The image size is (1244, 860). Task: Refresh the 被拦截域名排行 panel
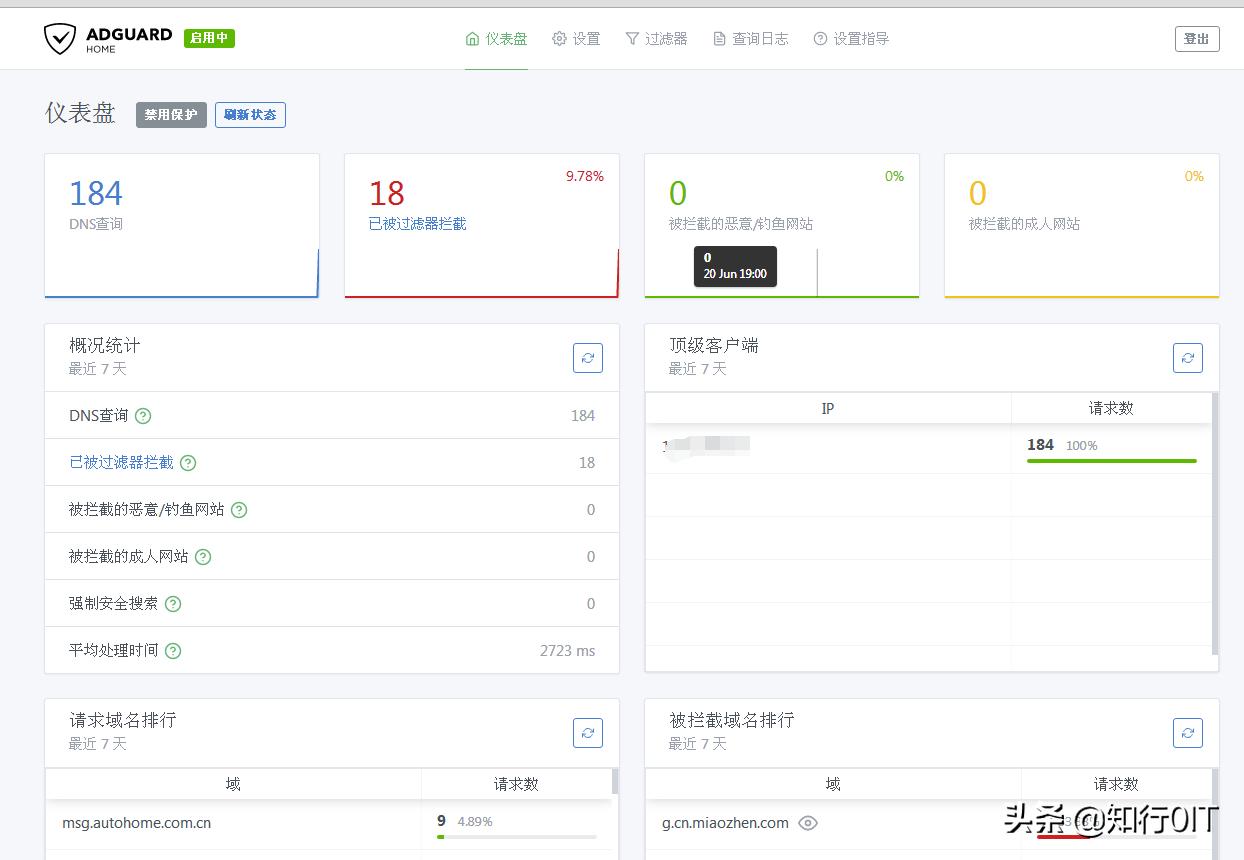[x=1188, y=733]
